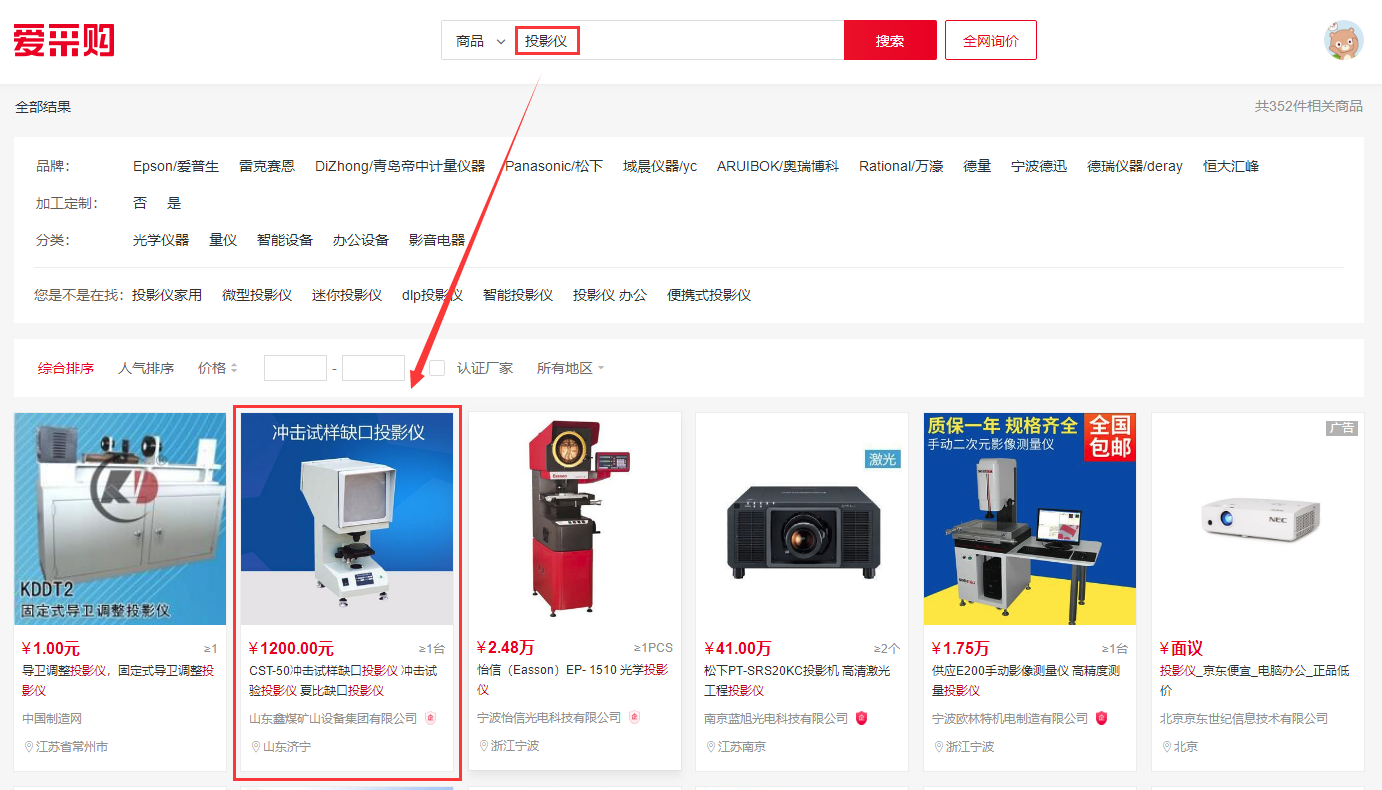
Task: Tick the 认证厂家 checkbox
Action: pos(437,368)
